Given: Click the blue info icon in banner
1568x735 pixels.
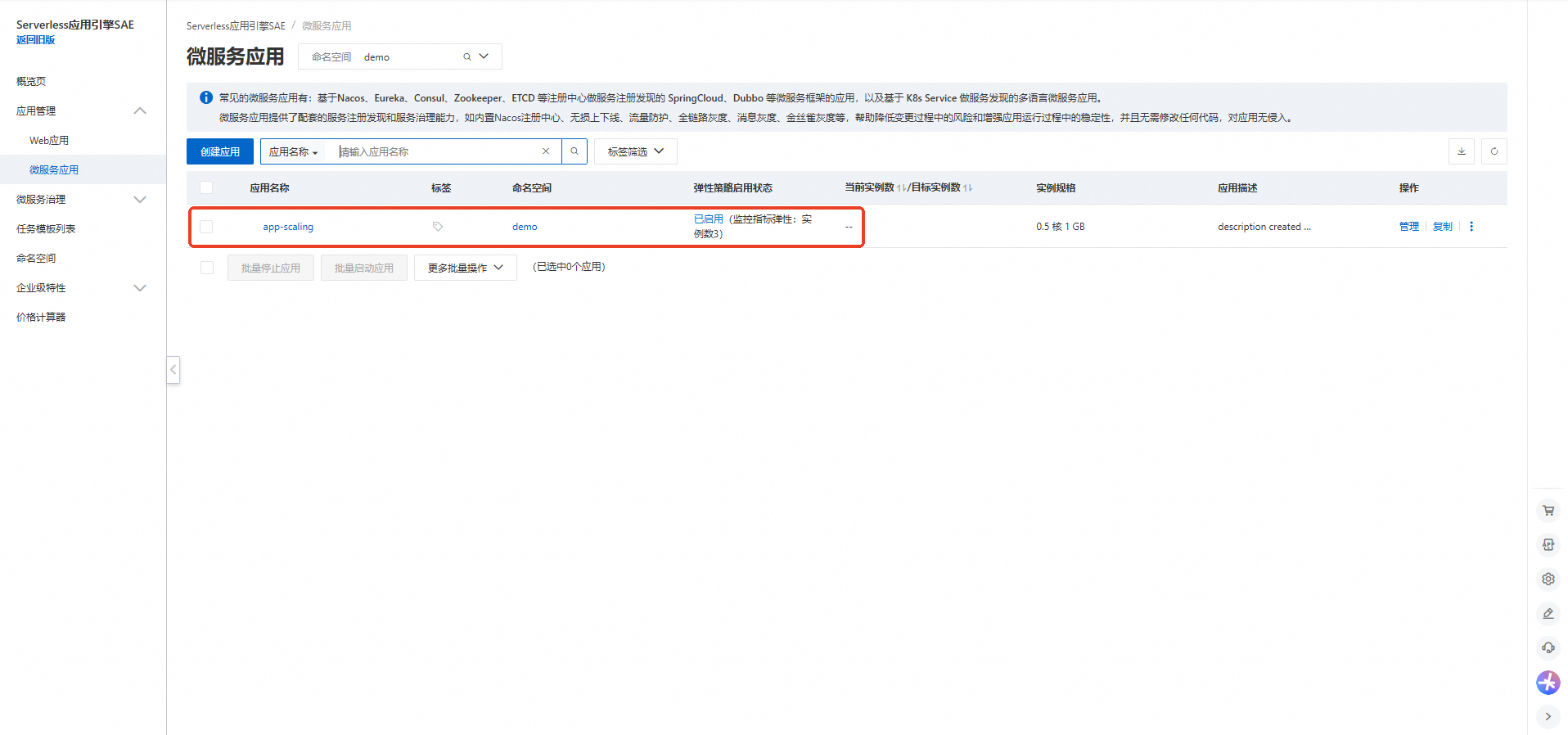Looking at the screenshot, I should pyautogui.click(x=206, y=97).
